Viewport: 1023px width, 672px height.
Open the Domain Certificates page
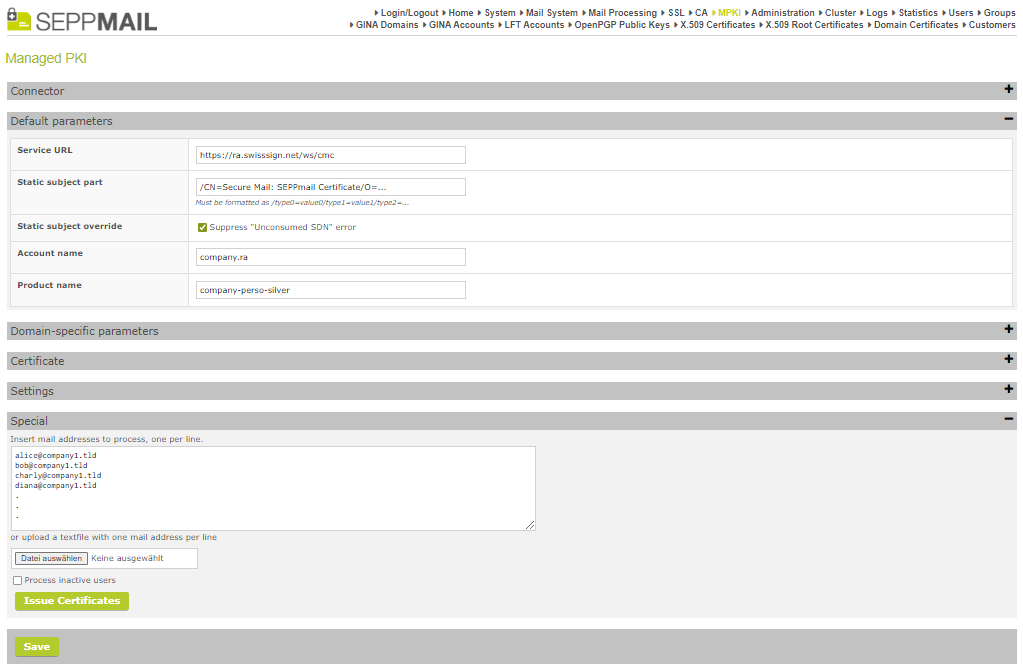click(915, 25)
